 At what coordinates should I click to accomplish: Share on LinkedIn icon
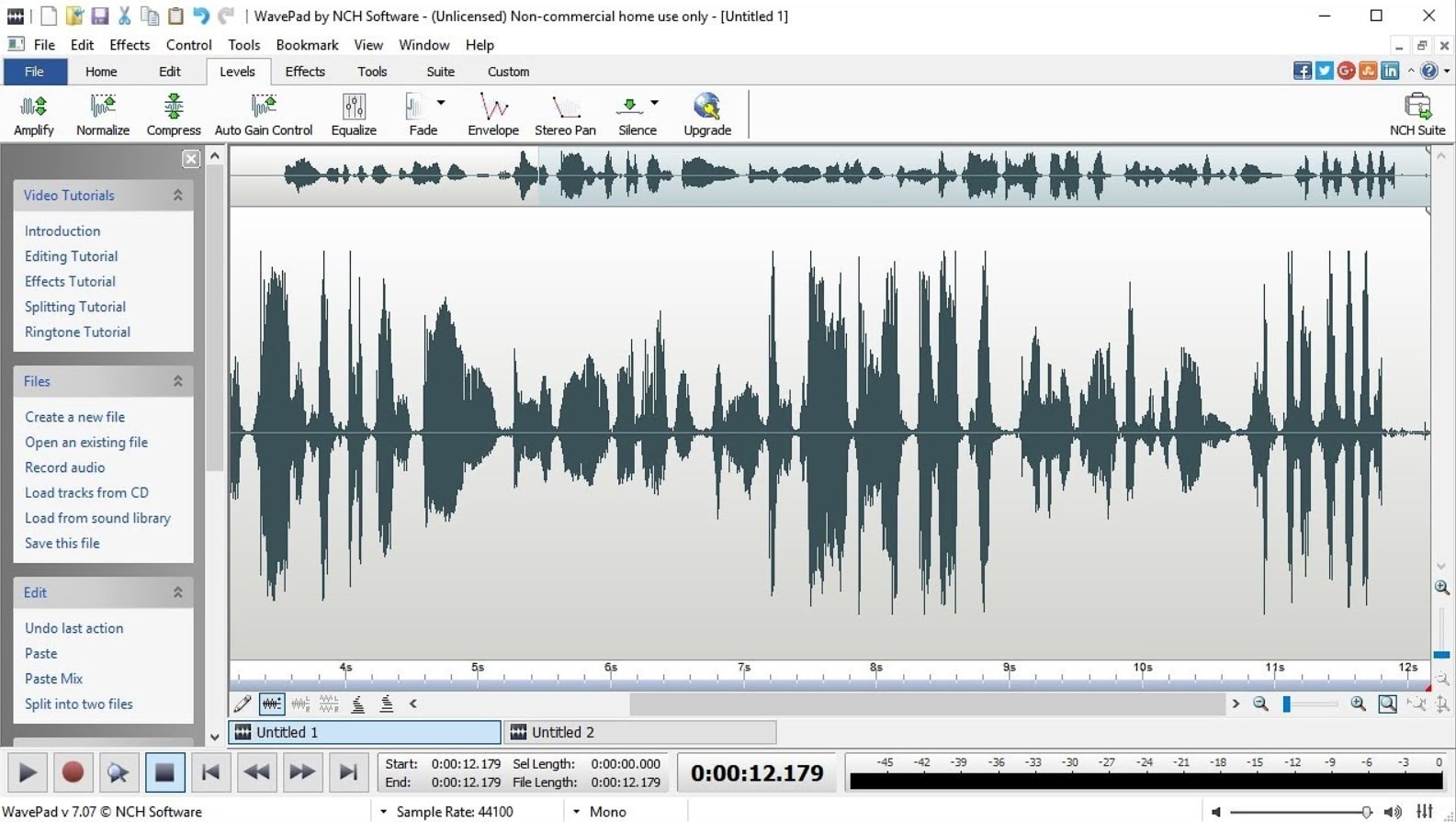1391,71
